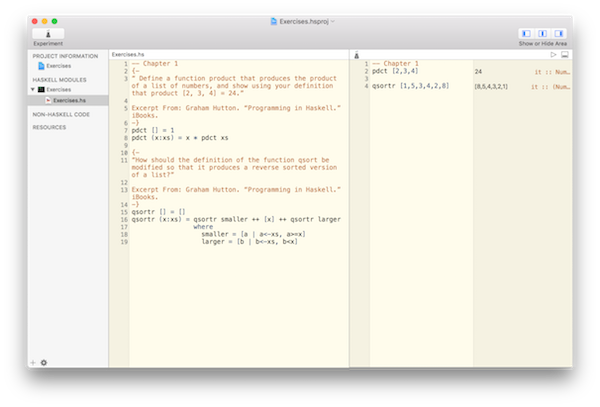
Task: Click the code line pdct [] = 1
Action: pyautogui.click(x=153, y=130)
